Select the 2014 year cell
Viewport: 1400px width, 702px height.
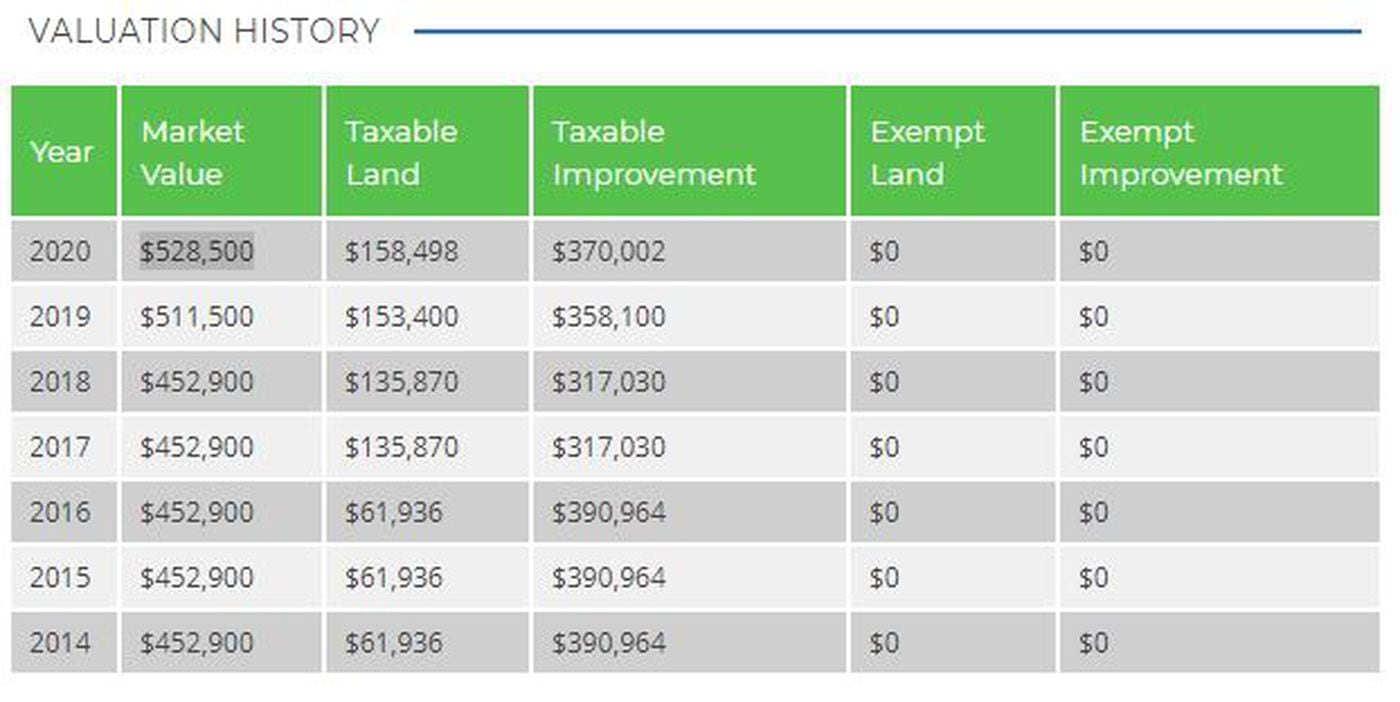(60, 642)
